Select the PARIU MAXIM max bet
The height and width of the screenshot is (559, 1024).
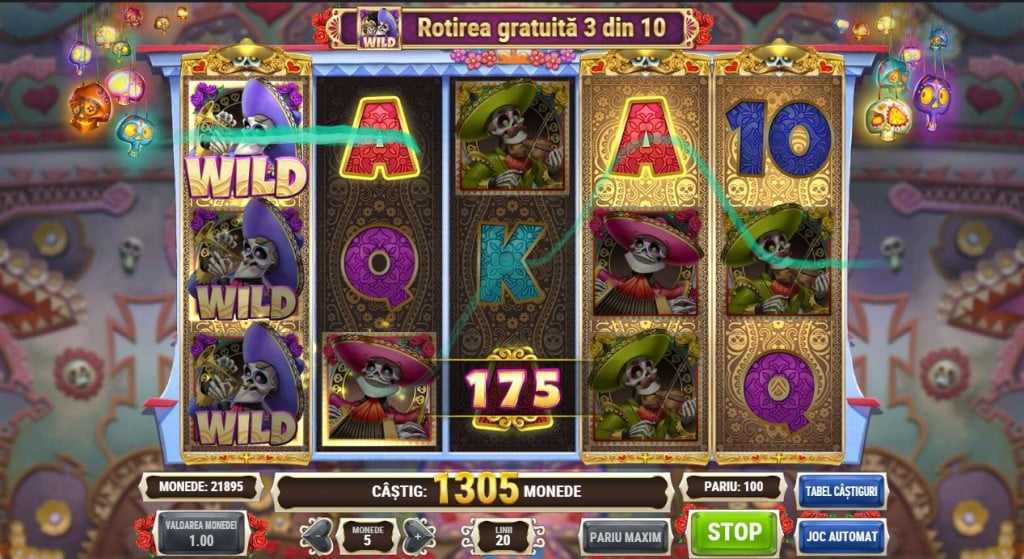[626, 537]
